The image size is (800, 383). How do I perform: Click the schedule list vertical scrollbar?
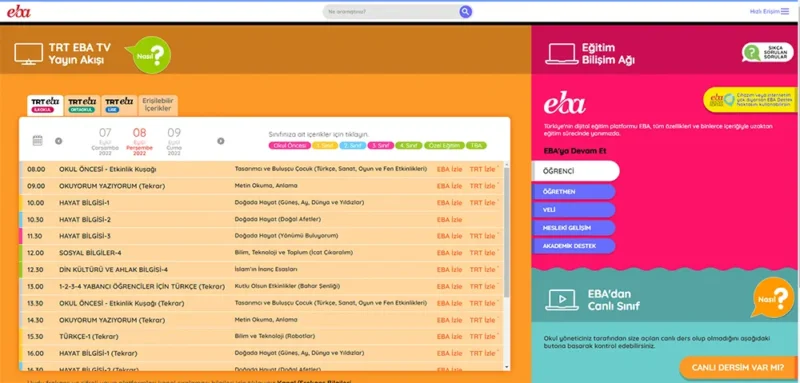click(x=507, y=232)
